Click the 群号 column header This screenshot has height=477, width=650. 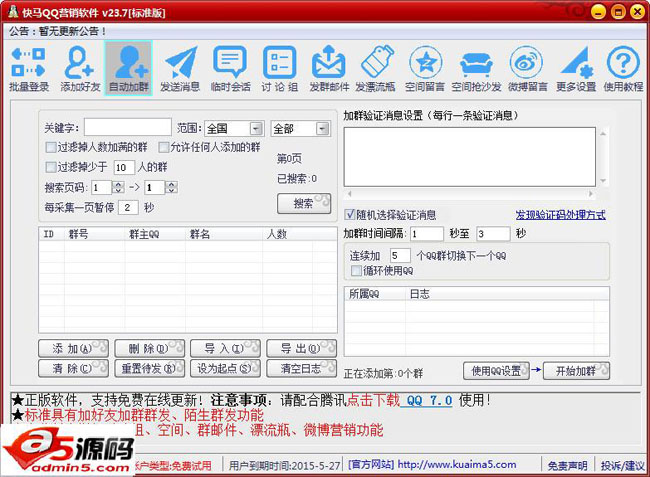(95, 234)
